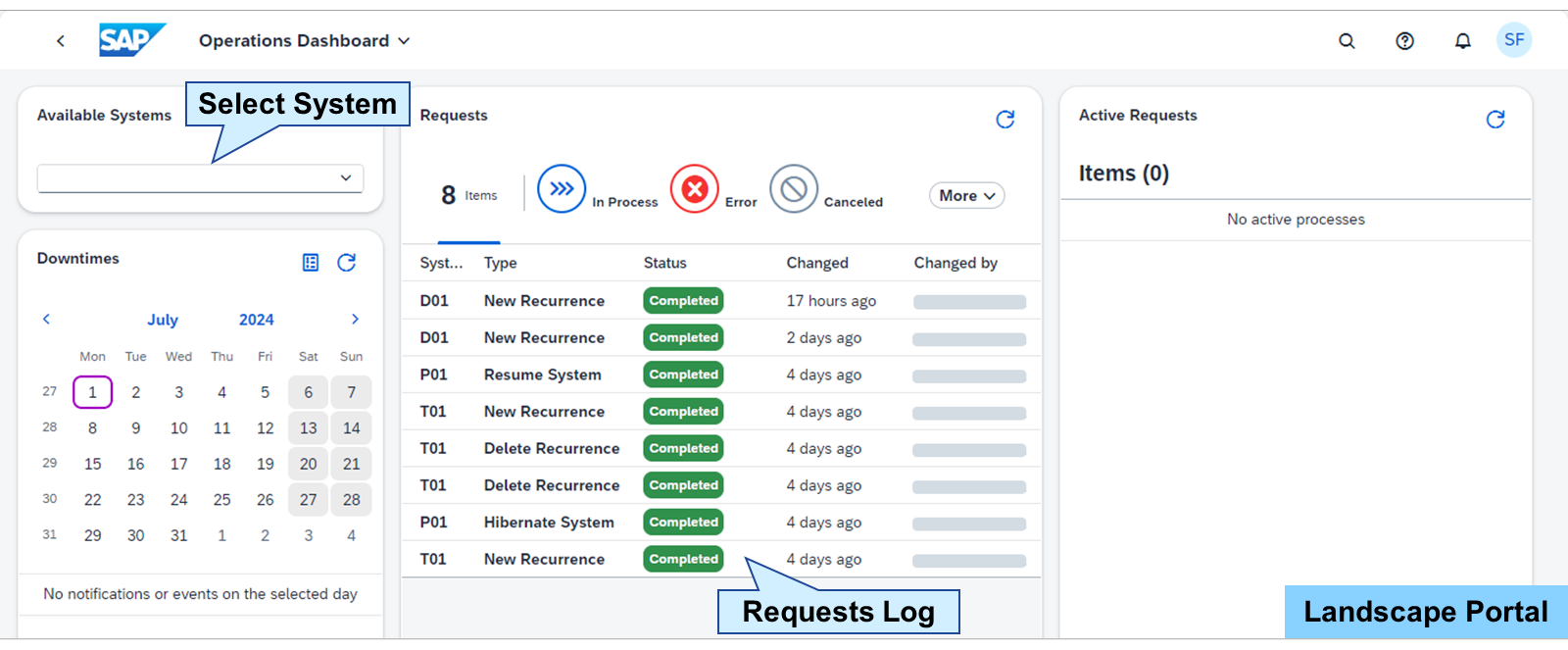Screen dimensions: 1568x650
Task: Select the 8 Items tab
Action: 468,195
